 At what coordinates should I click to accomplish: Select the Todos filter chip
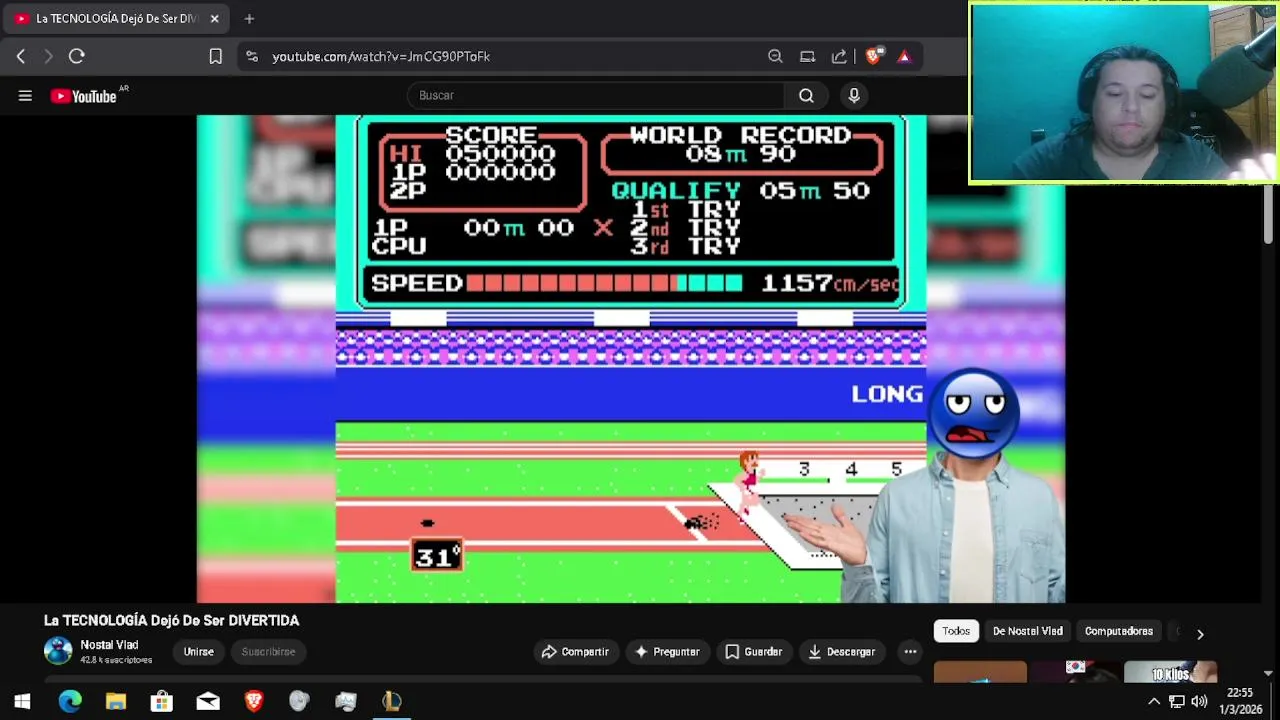[x=956, y=631]
